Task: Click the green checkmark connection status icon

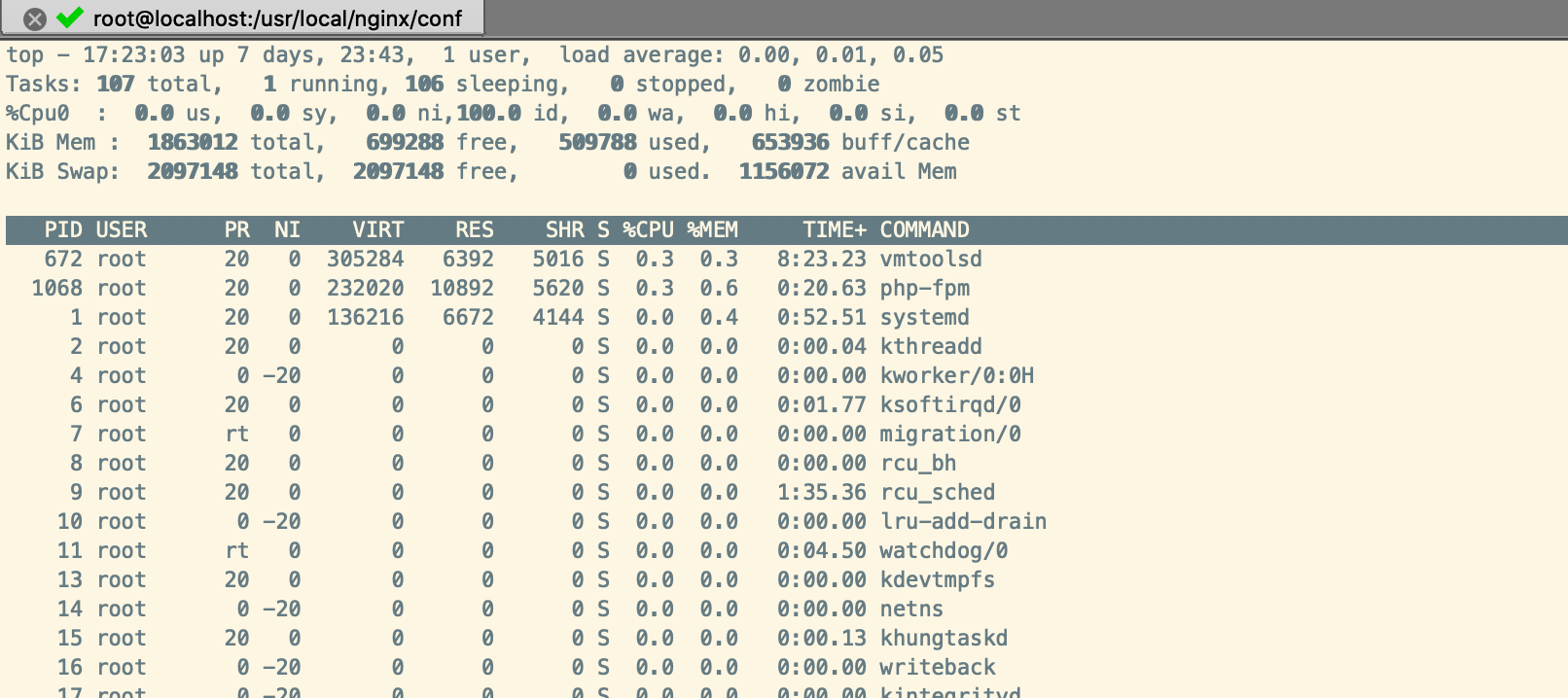Action: click(70, 17)
